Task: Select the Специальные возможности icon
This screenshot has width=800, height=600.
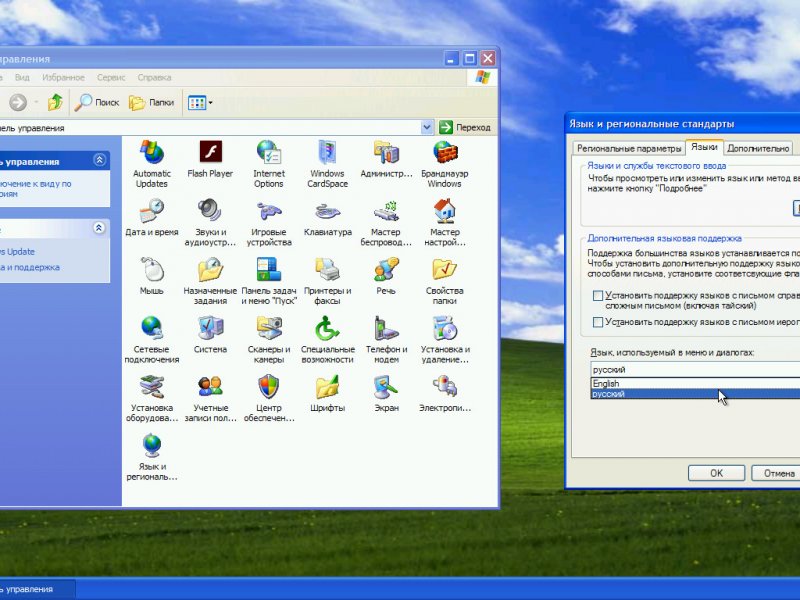Action: tap(328, 339)
